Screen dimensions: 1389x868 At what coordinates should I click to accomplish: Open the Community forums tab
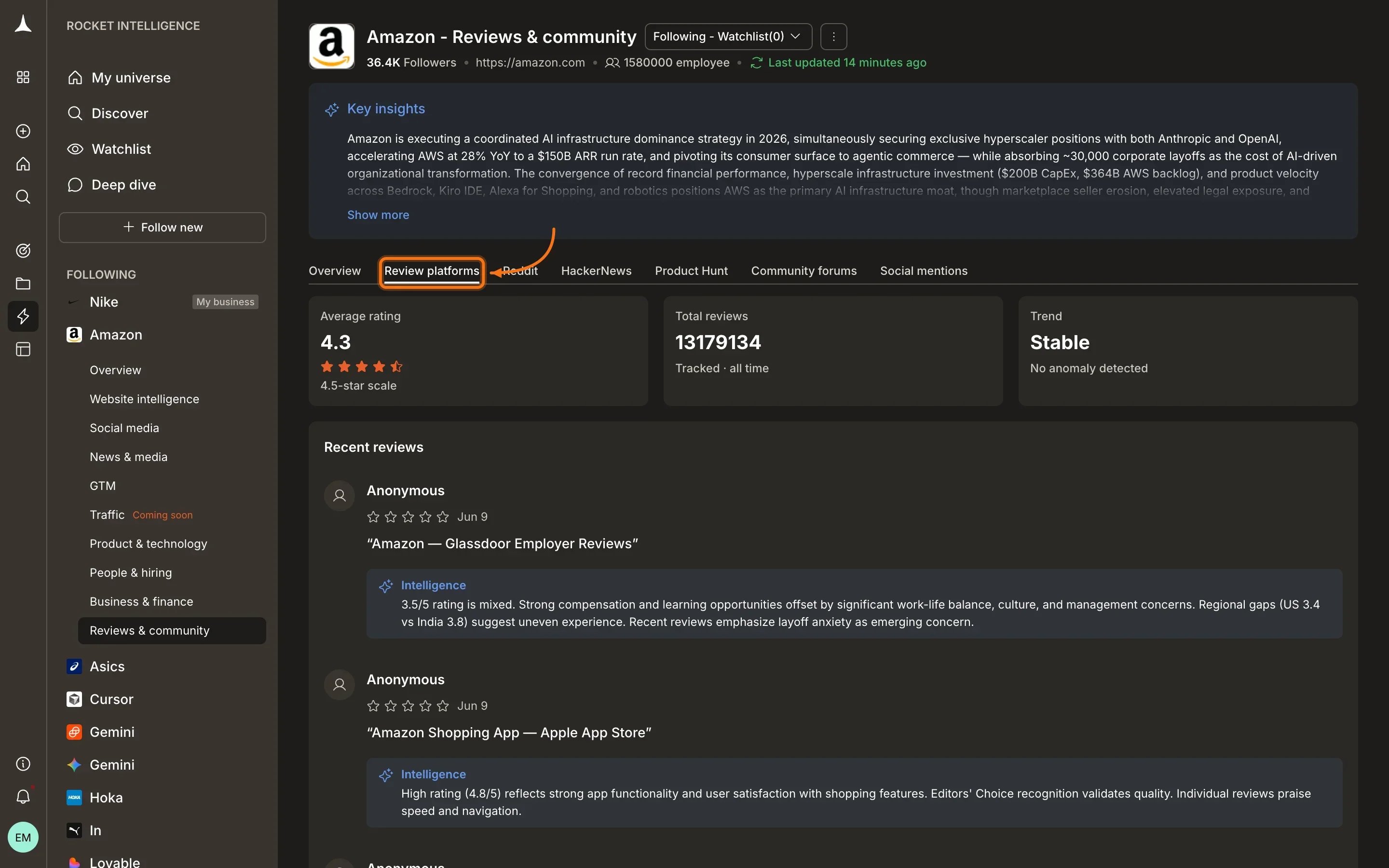(803, 271)
